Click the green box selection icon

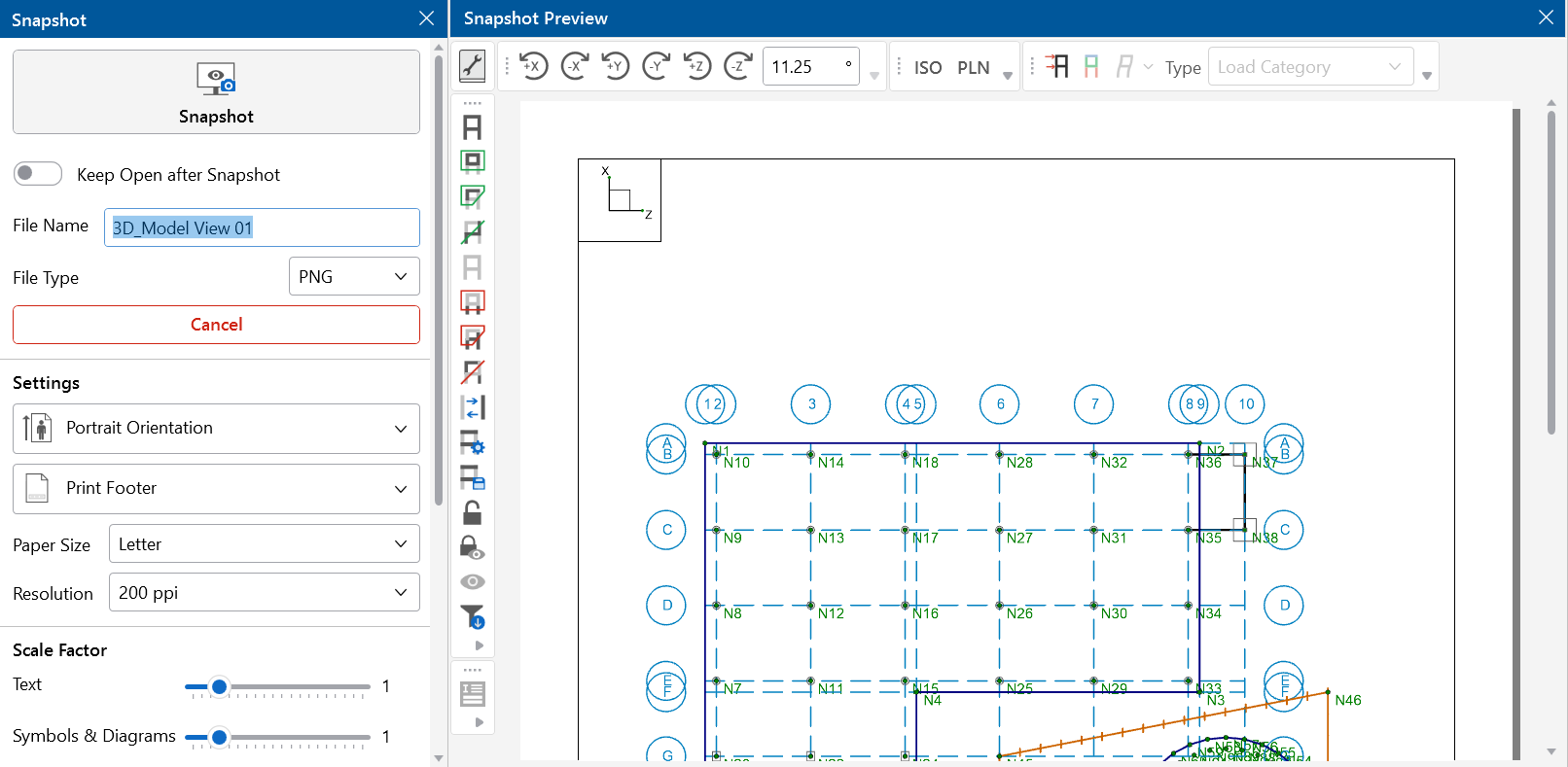[473, 161]
